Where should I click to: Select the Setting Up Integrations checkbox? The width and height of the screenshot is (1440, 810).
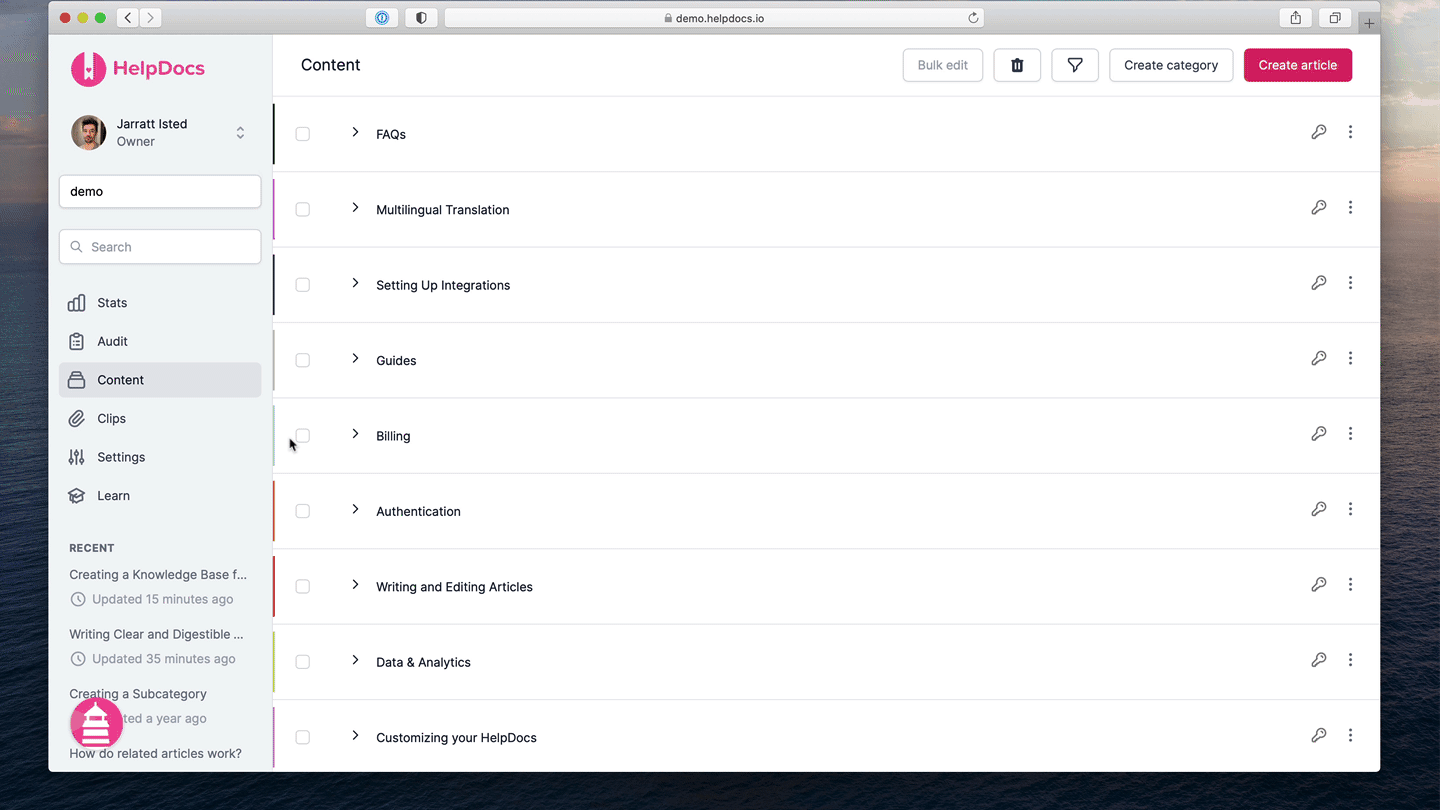tap(302, 285)
